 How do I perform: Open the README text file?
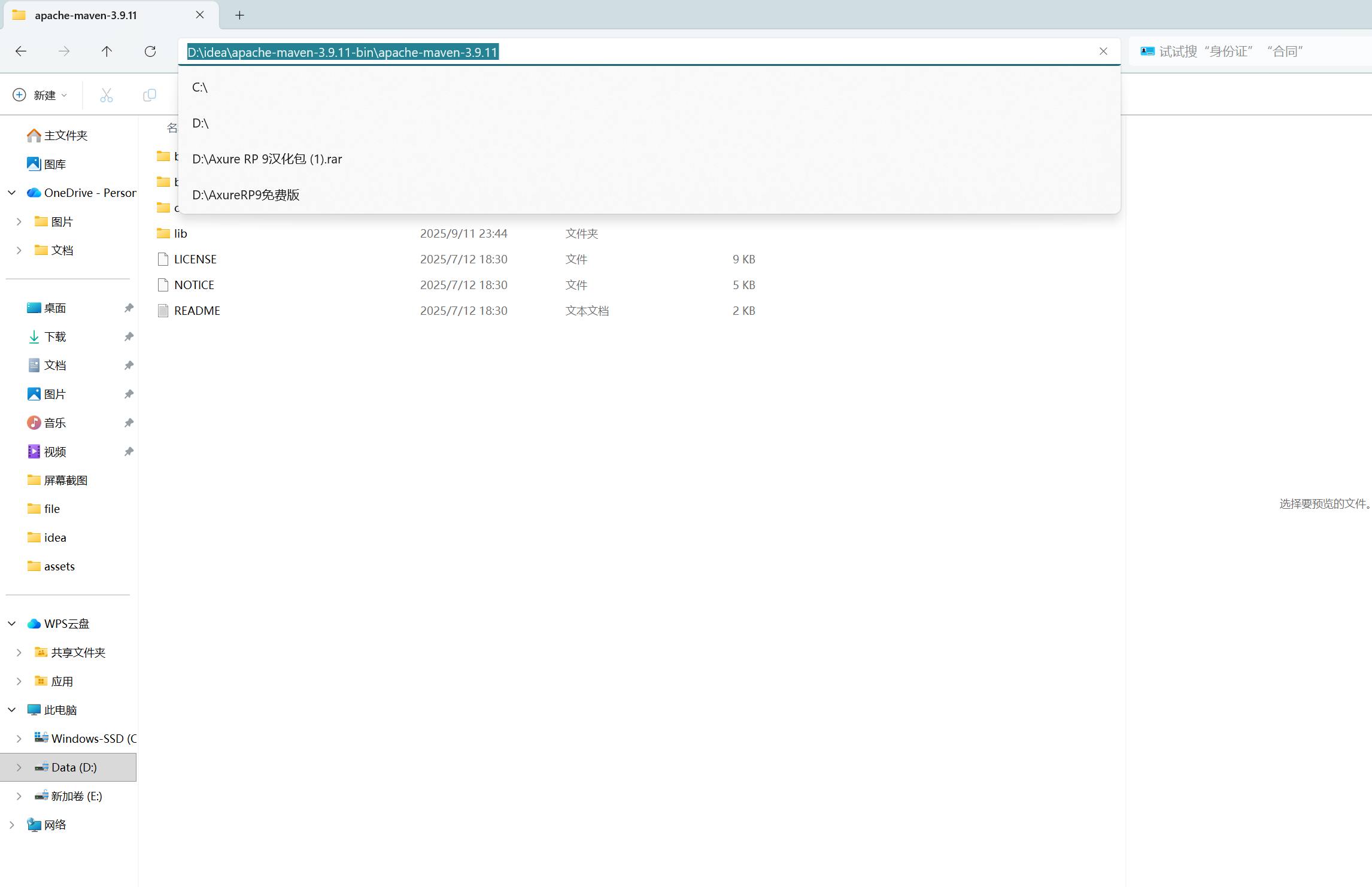(x=197, y=311)
